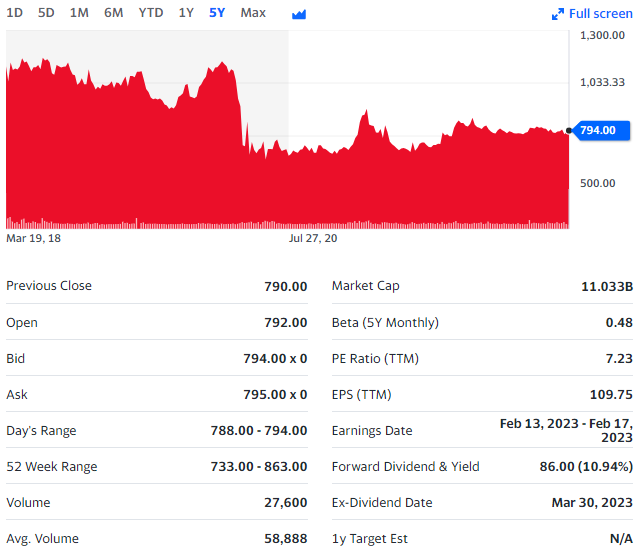Click the Forward Dividend & Yield label
The image size is (643, 558).
(406, 467)
